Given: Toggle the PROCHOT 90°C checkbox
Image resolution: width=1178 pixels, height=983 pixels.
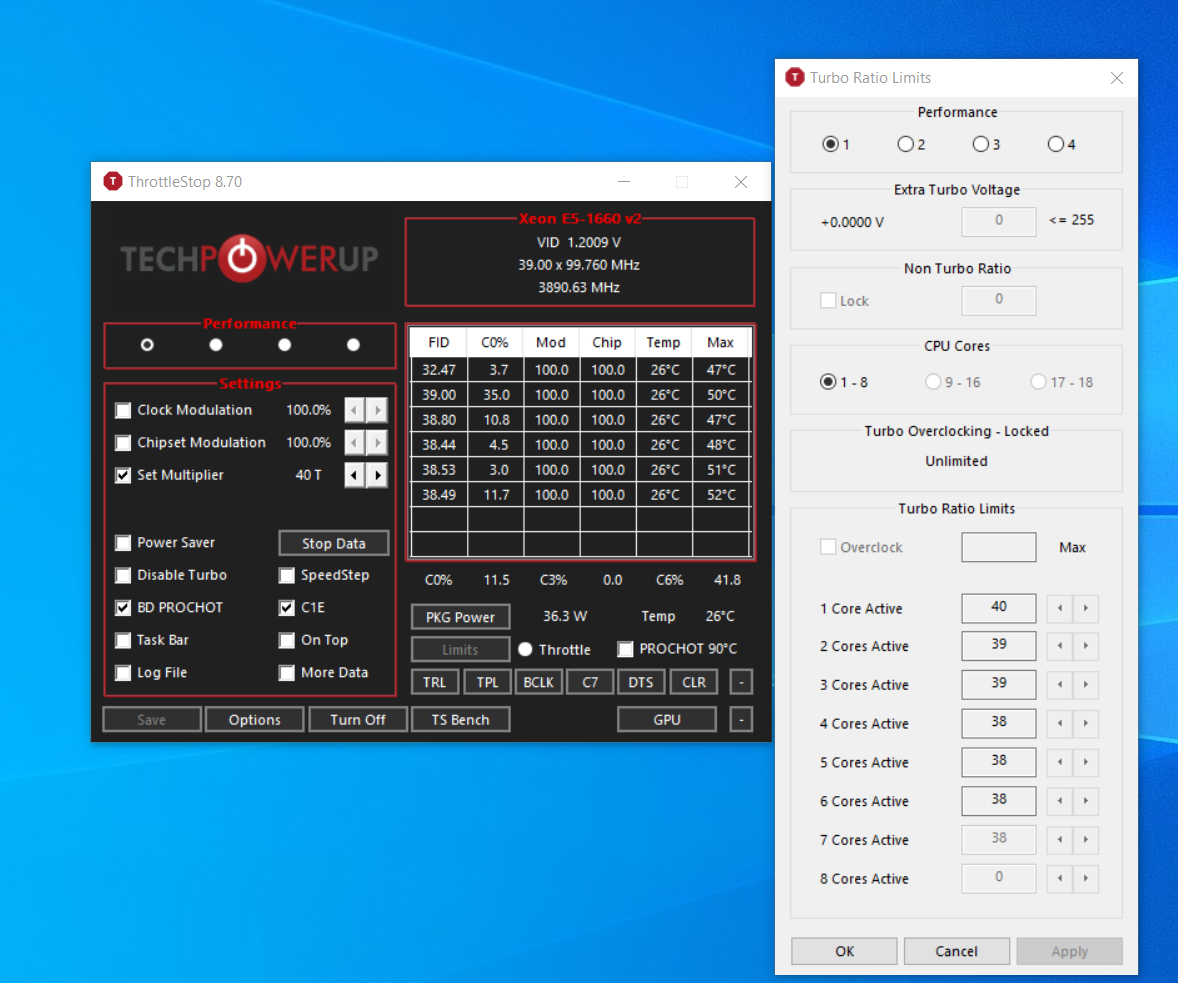Looking at the screenshot, I should 625,649.
